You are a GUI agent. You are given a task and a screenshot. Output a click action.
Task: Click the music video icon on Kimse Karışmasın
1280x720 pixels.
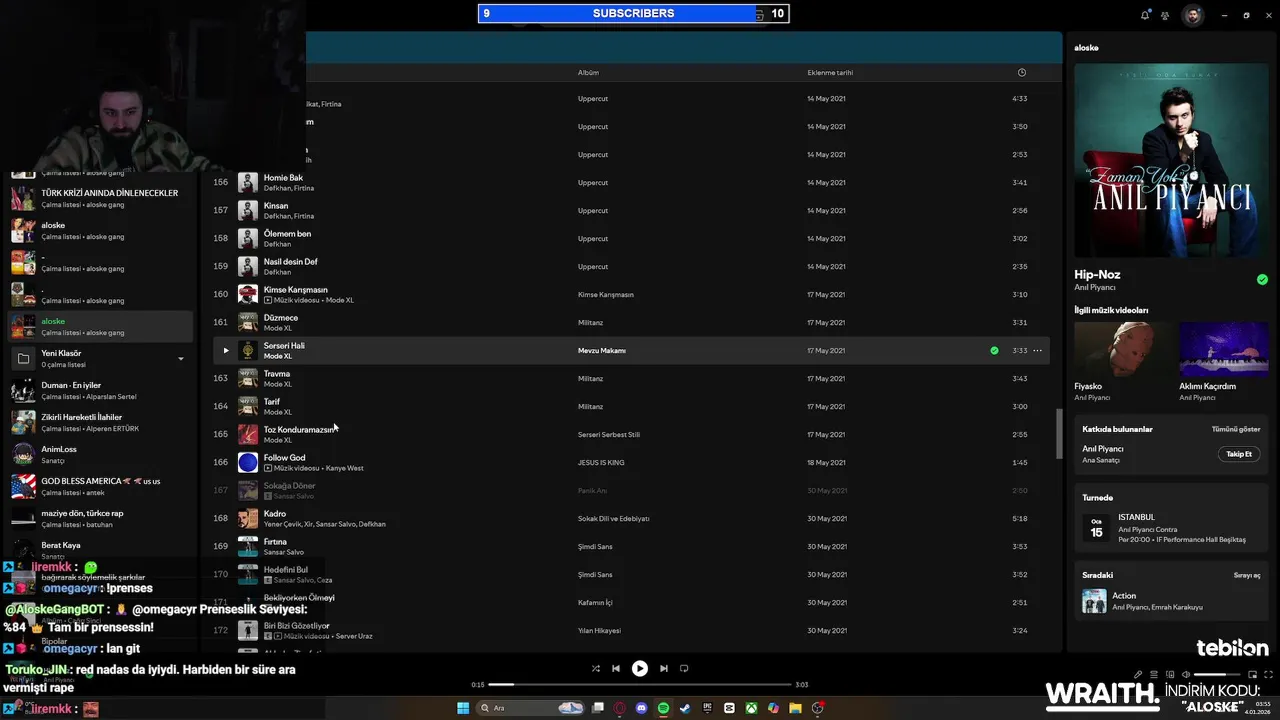pyautogui.click(x=268, y=300)
